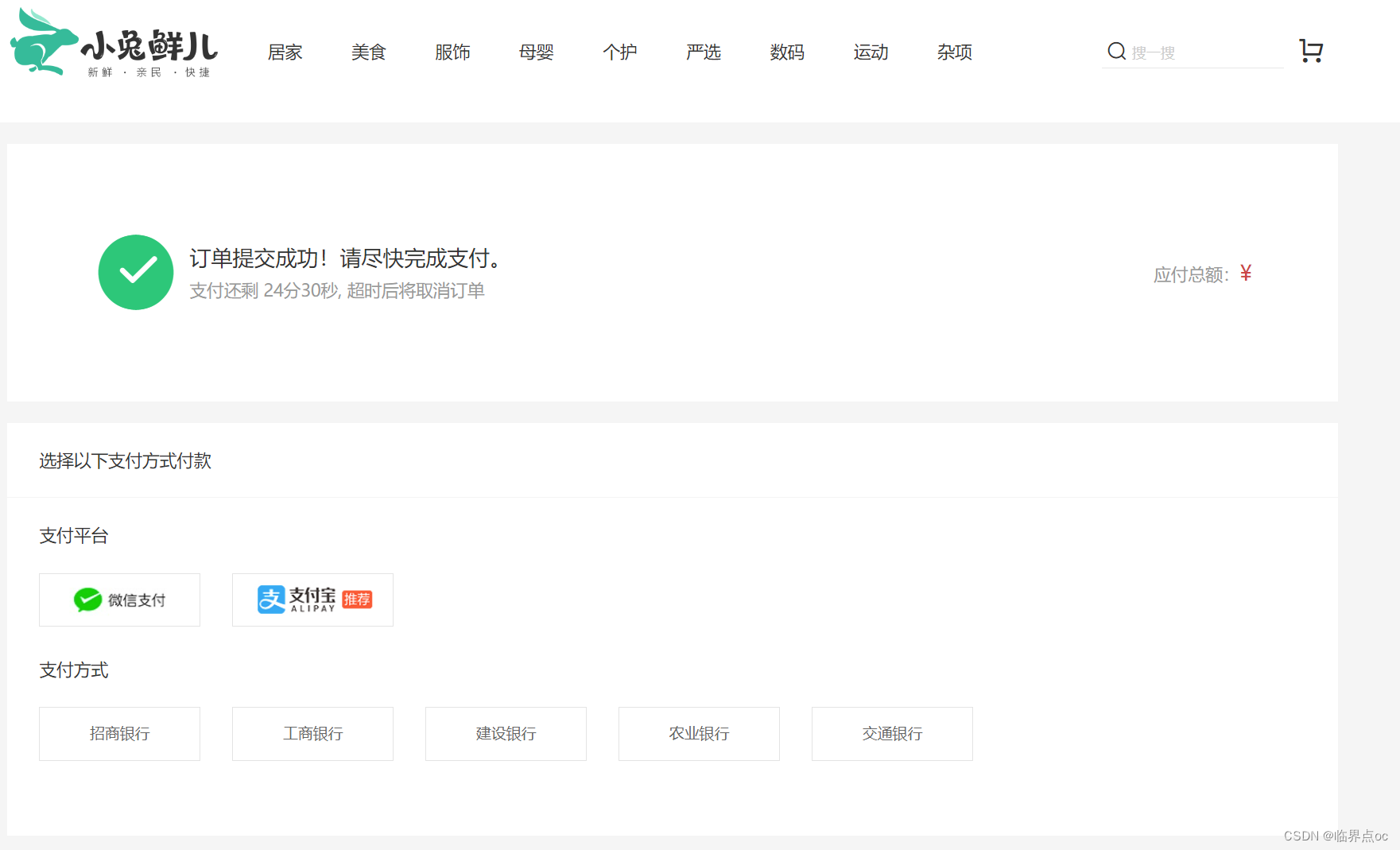Click the search magnifier icon

[1116, 52]
